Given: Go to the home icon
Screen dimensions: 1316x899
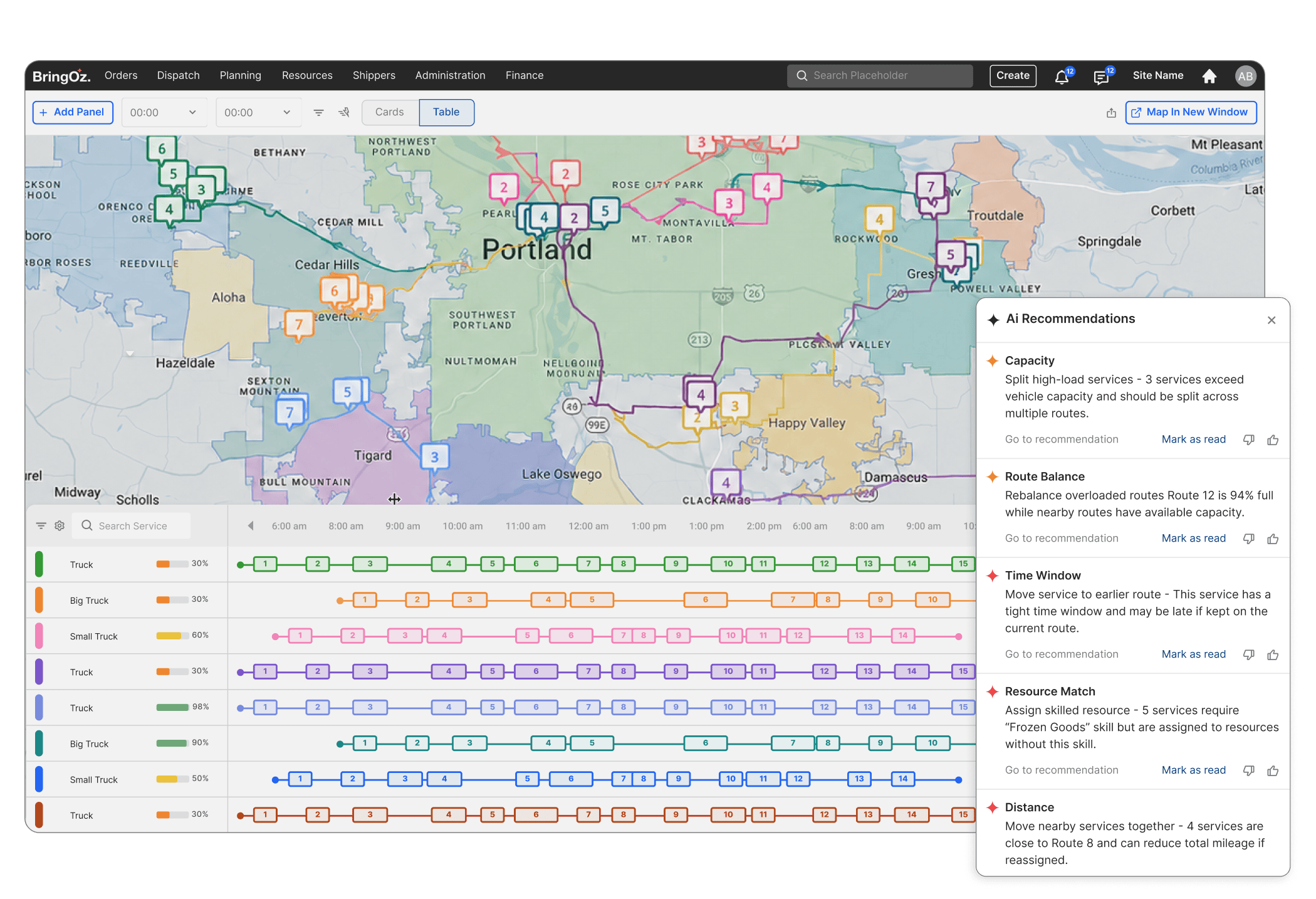Looking at the screenshot, I should 1209,76.
